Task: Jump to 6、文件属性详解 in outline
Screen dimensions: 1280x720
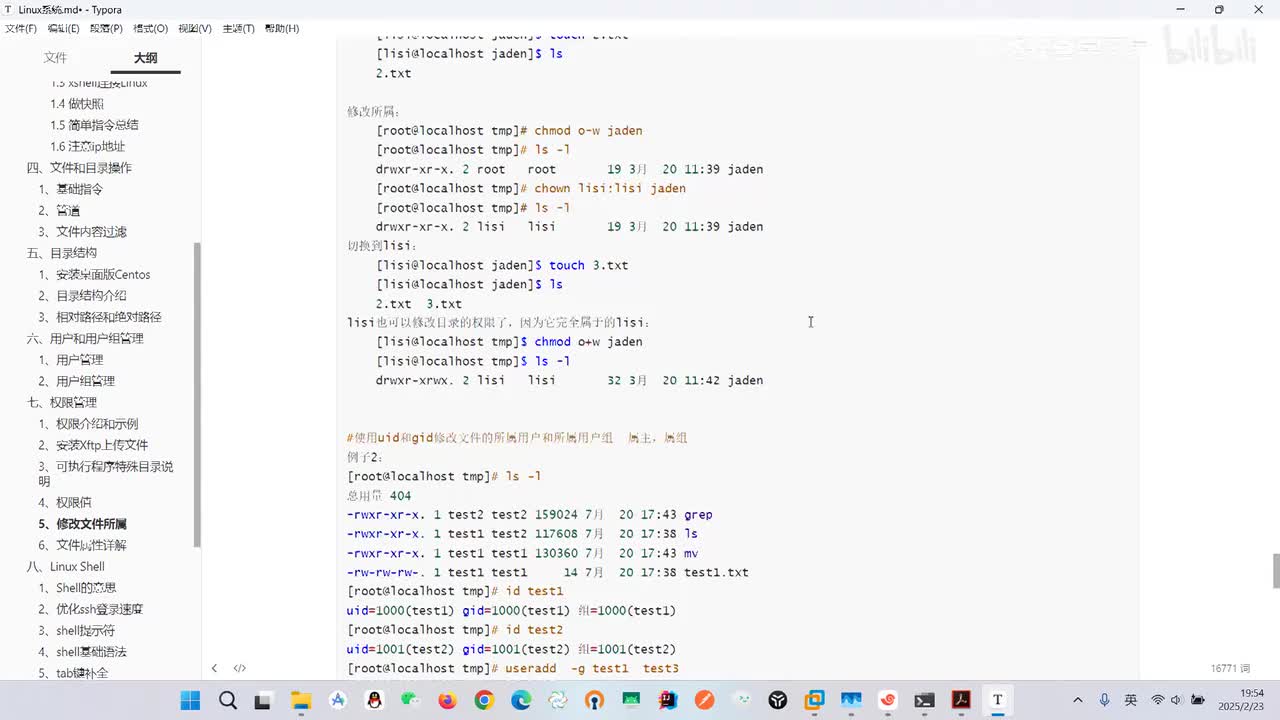Action: pos(83,545)
